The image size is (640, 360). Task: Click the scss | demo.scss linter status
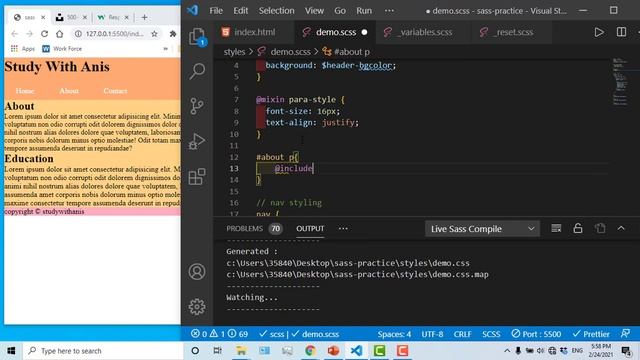[299, 334]
